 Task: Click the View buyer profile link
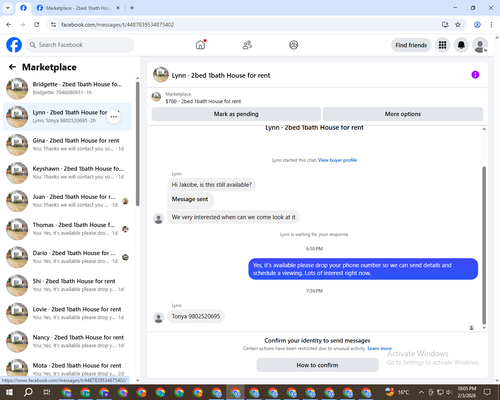tap(337, 160)
